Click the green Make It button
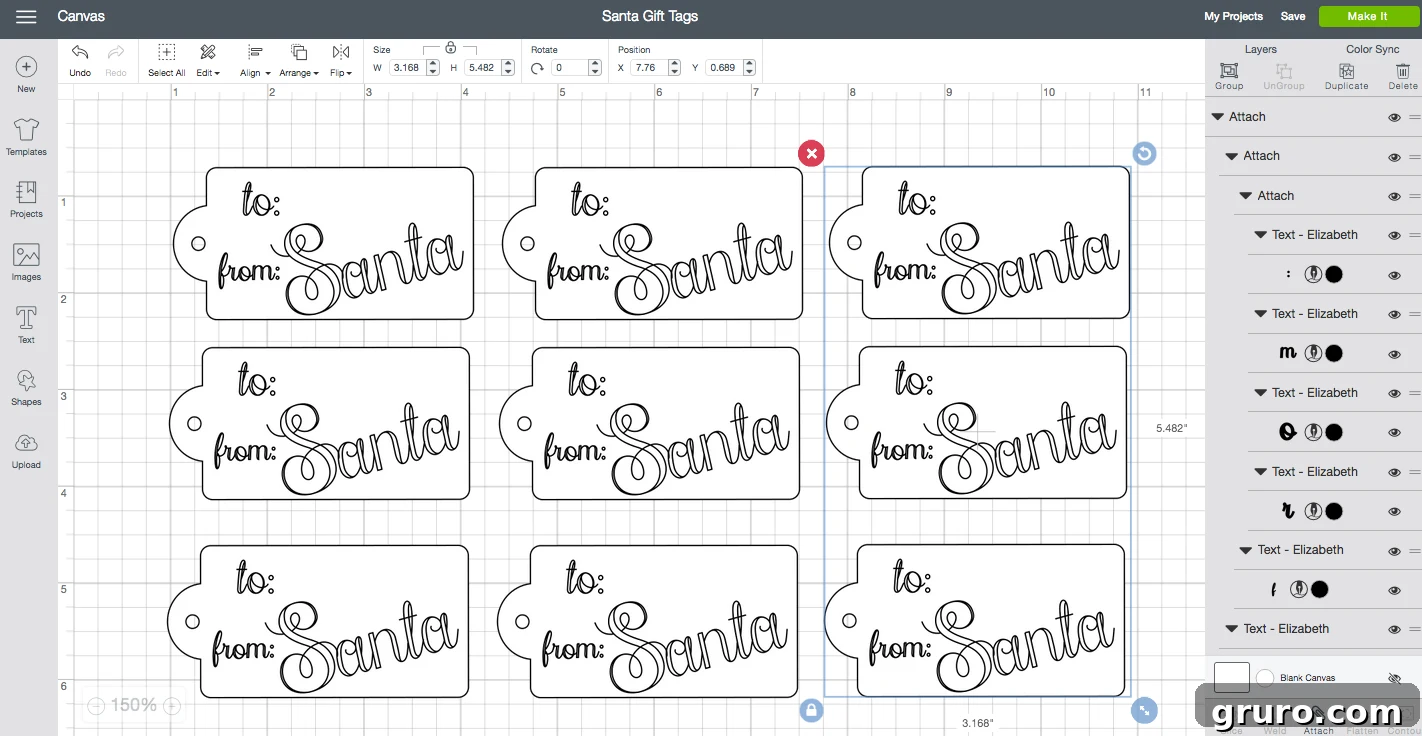Screen dimensions: 1422x736 pyautogui.click(x=1367, y=16)
